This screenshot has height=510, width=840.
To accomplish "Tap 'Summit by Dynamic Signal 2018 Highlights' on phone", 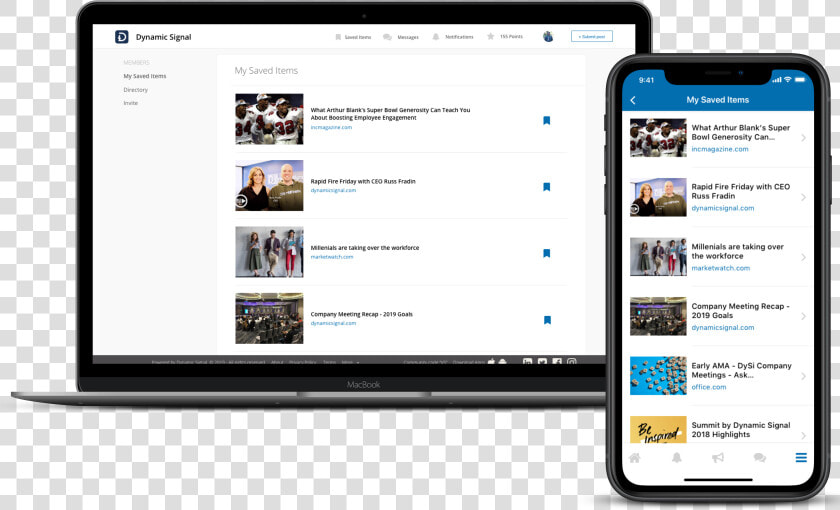I will point(741,430).
